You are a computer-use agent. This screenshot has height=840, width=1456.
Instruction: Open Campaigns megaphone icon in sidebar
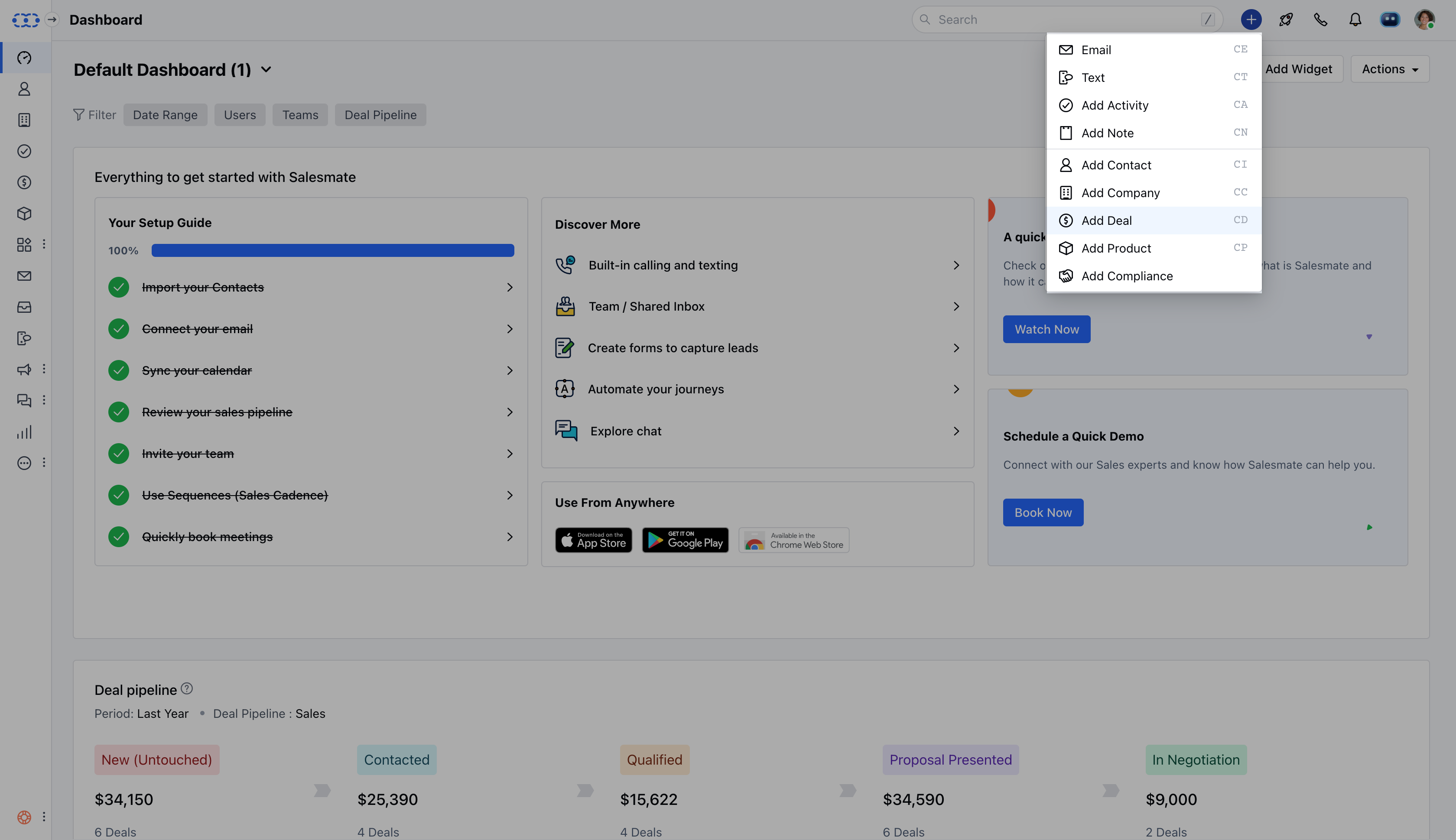(x=24, y=369)
